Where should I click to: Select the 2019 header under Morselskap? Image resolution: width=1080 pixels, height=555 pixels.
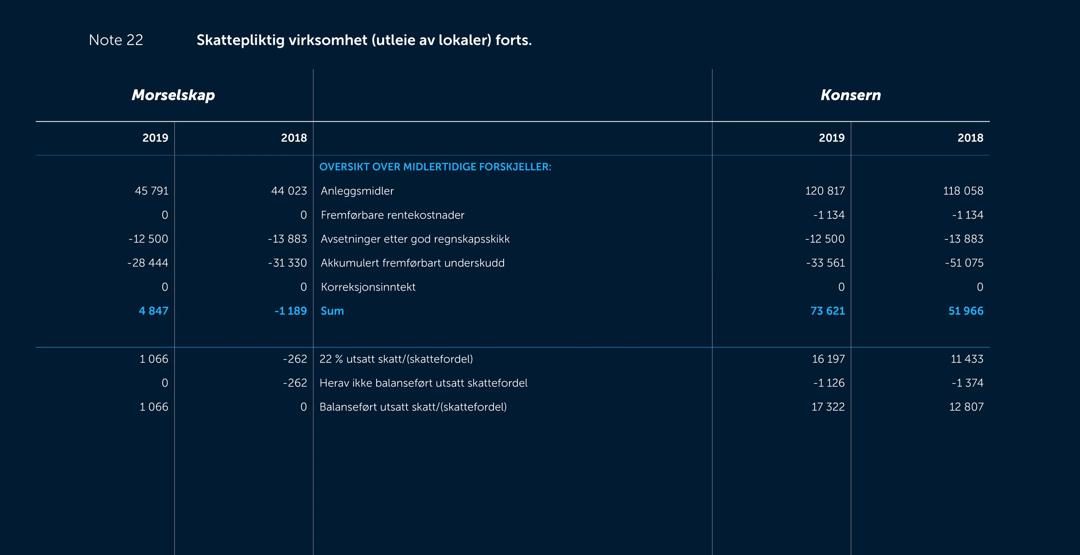(x=156, y=138)
